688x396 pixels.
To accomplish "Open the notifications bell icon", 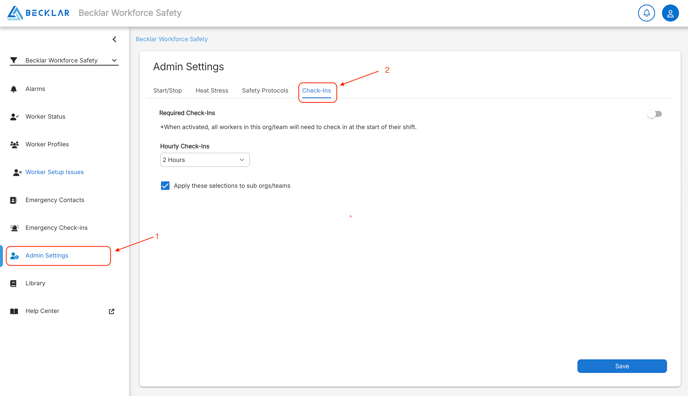I will pyautogui.click(x=646, y=13).
